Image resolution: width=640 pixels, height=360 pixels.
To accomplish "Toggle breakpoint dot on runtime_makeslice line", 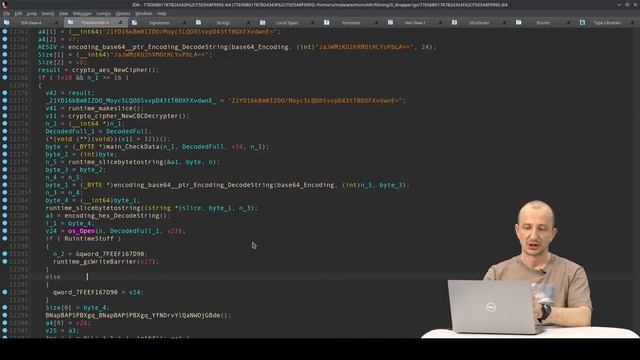I will pyautogui.click(x=5, y=108).
